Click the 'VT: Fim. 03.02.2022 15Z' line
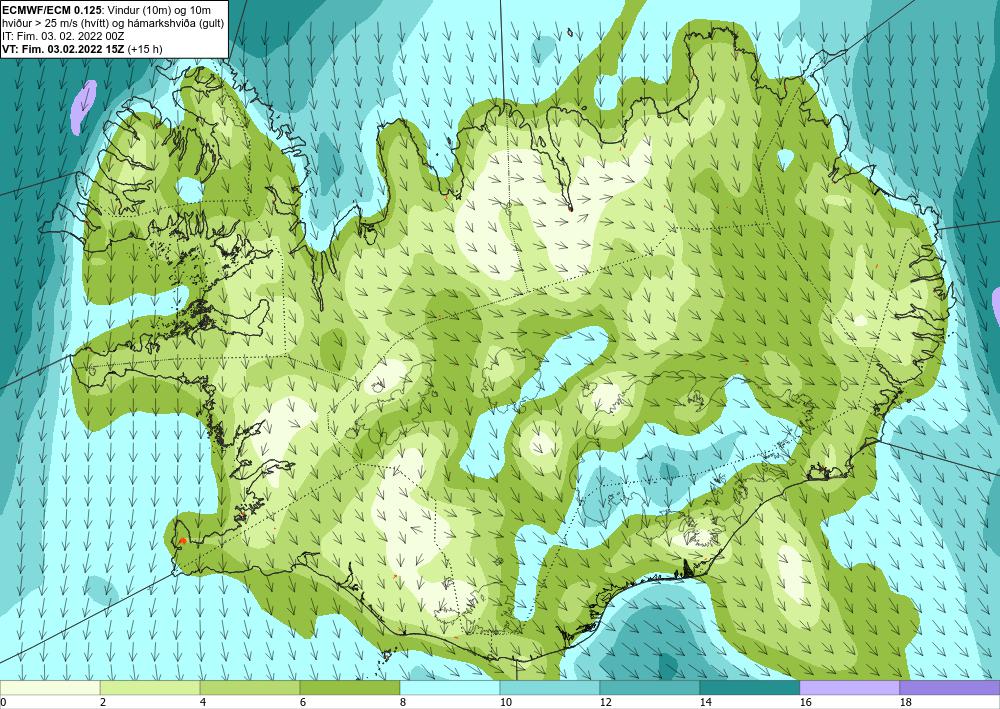 (x=64, y=49)
